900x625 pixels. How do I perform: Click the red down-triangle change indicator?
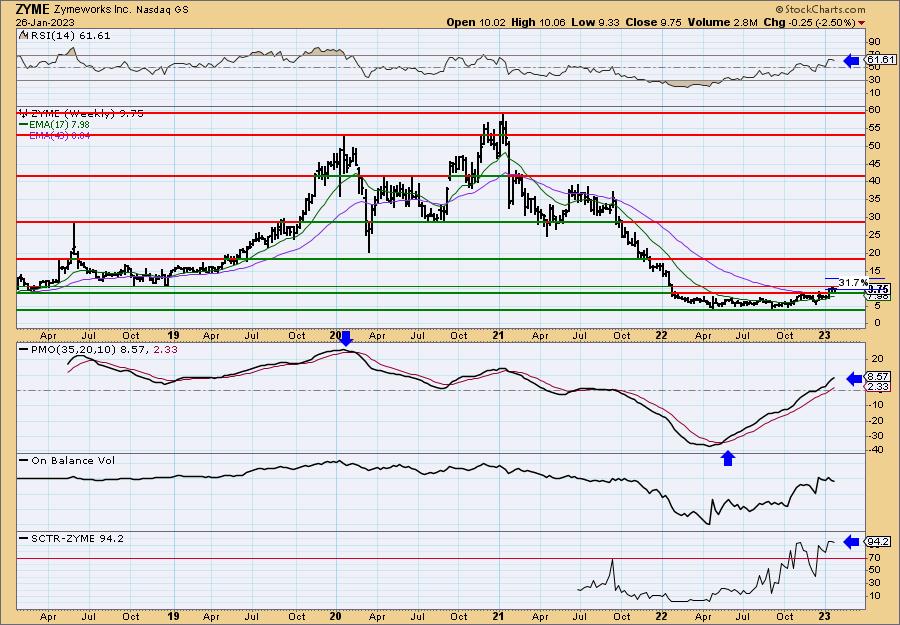861,23
